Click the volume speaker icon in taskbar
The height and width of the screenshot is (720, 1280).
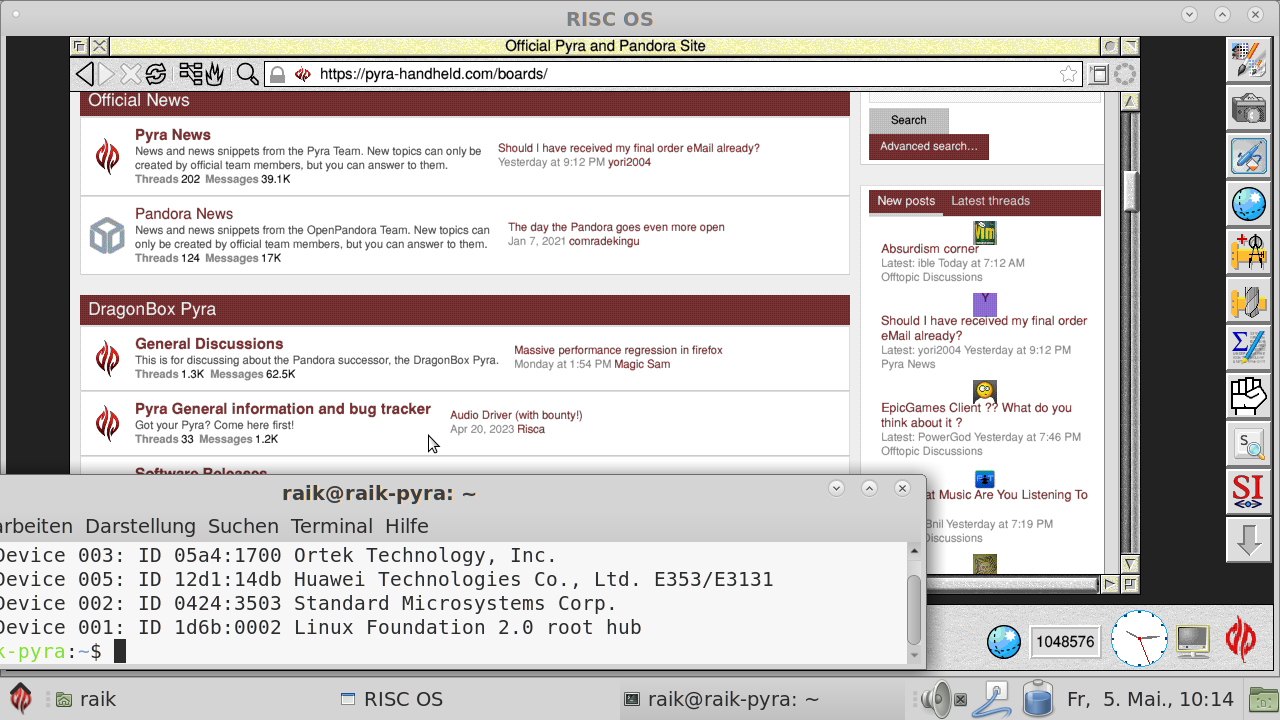936,699
